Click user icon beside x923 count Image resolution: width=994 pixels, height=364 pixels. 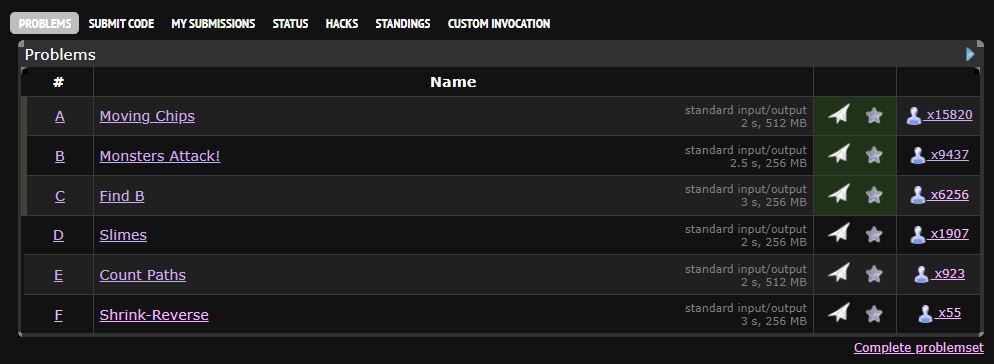click(x=922, y=275)
